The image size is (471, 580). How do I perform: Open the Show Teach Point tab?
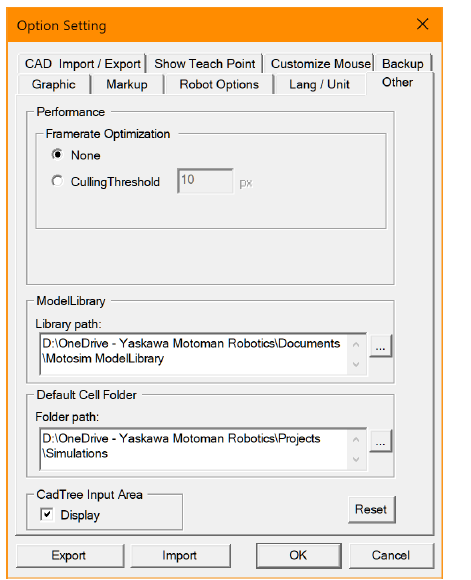pyautogui.click(x=205, y=64)
